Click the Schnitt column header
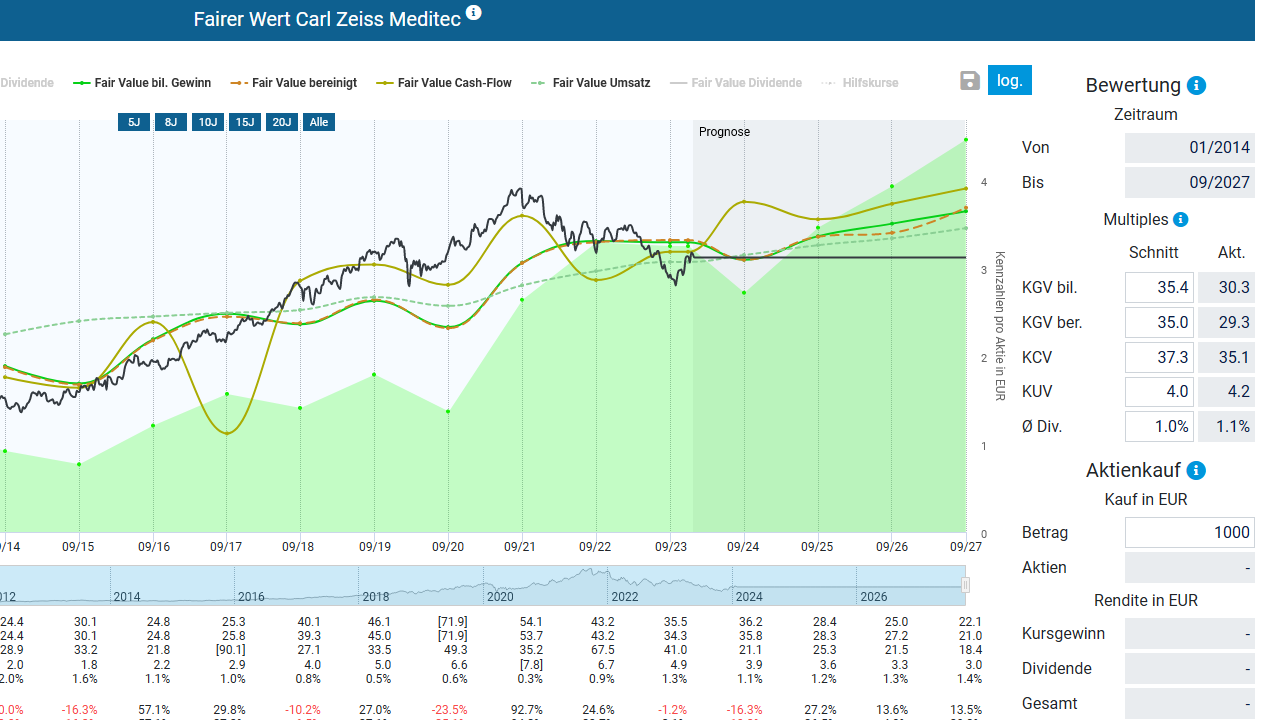The height and width of the screenshot is (720, 1268). point(1154,253)
